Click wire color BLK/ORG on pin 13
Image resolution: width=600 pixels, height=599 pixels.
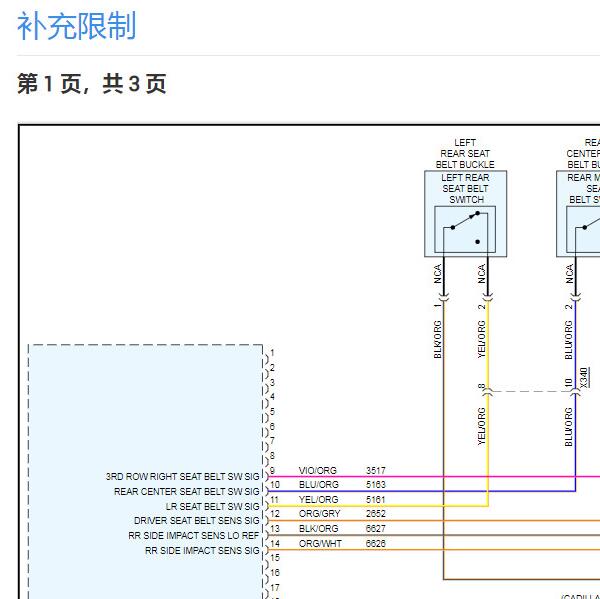click(x=318, y=529)
